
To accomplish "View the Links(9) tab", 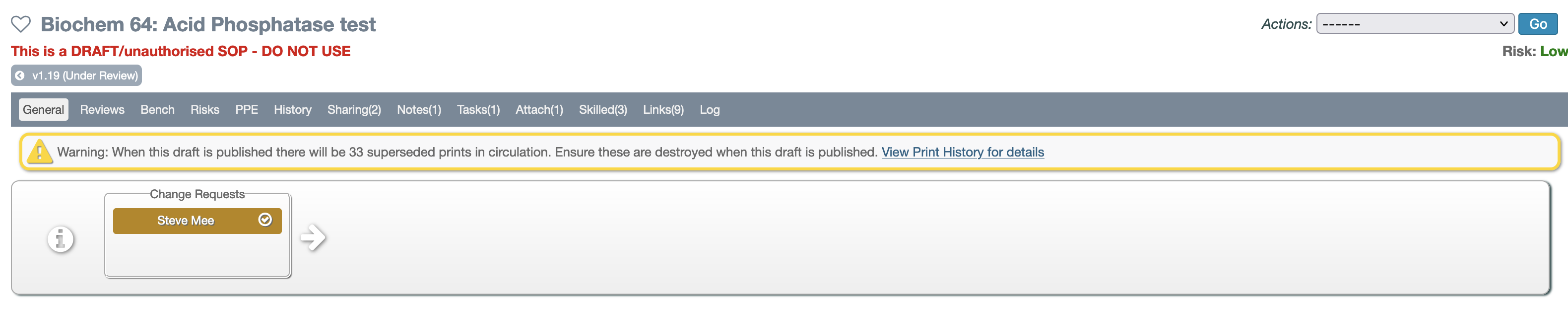I will [x=663, y=110].
